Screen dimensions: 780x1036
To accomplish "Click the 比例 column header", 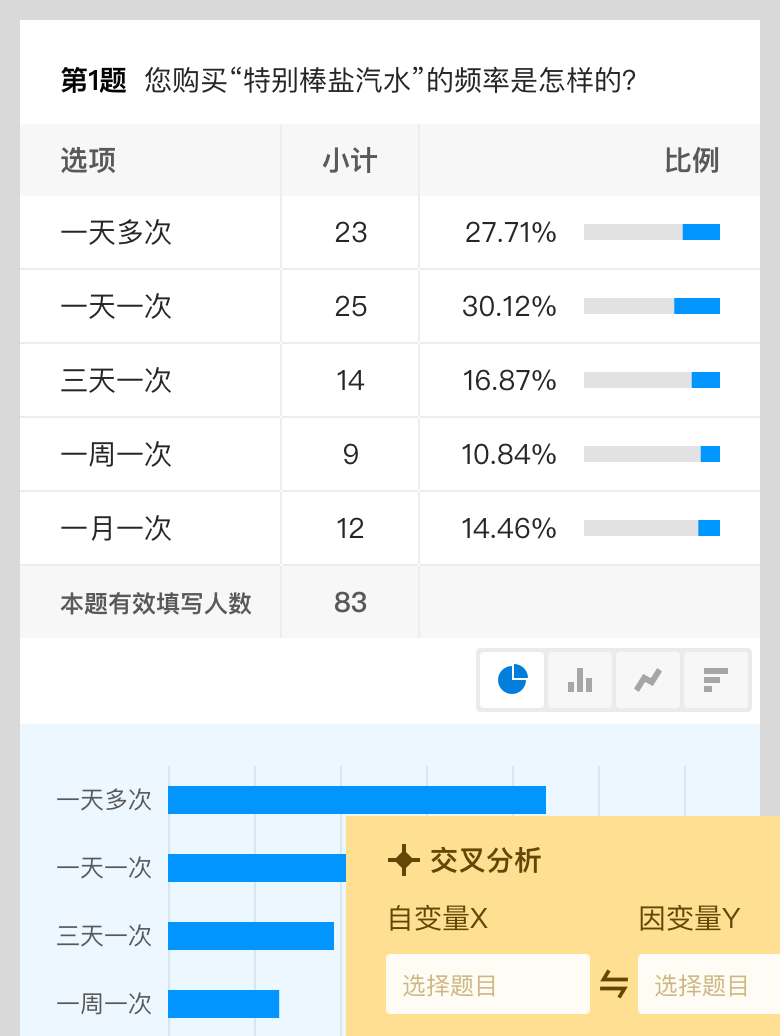I will [x=692, y=160].
